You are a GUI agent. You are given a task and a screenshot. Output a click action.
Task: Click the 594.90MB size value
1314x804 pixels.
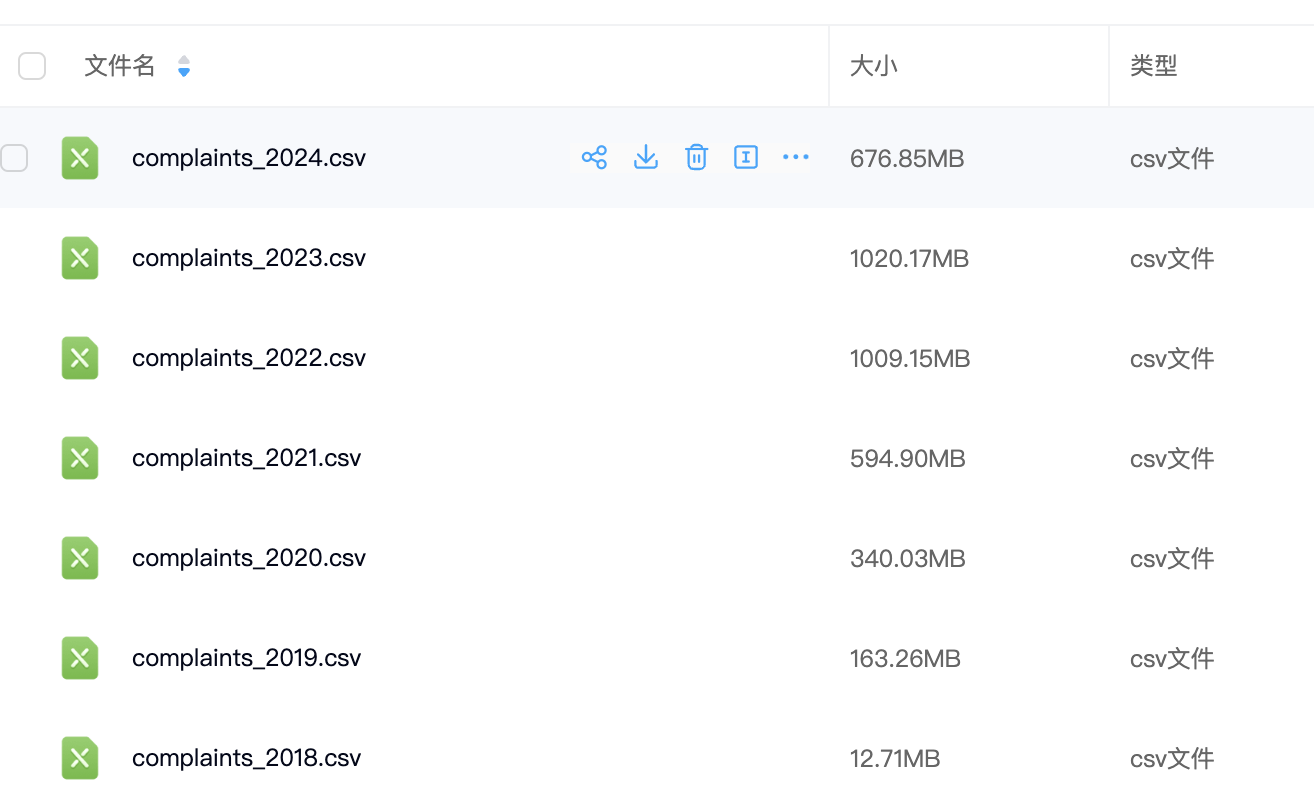point(908,459)
